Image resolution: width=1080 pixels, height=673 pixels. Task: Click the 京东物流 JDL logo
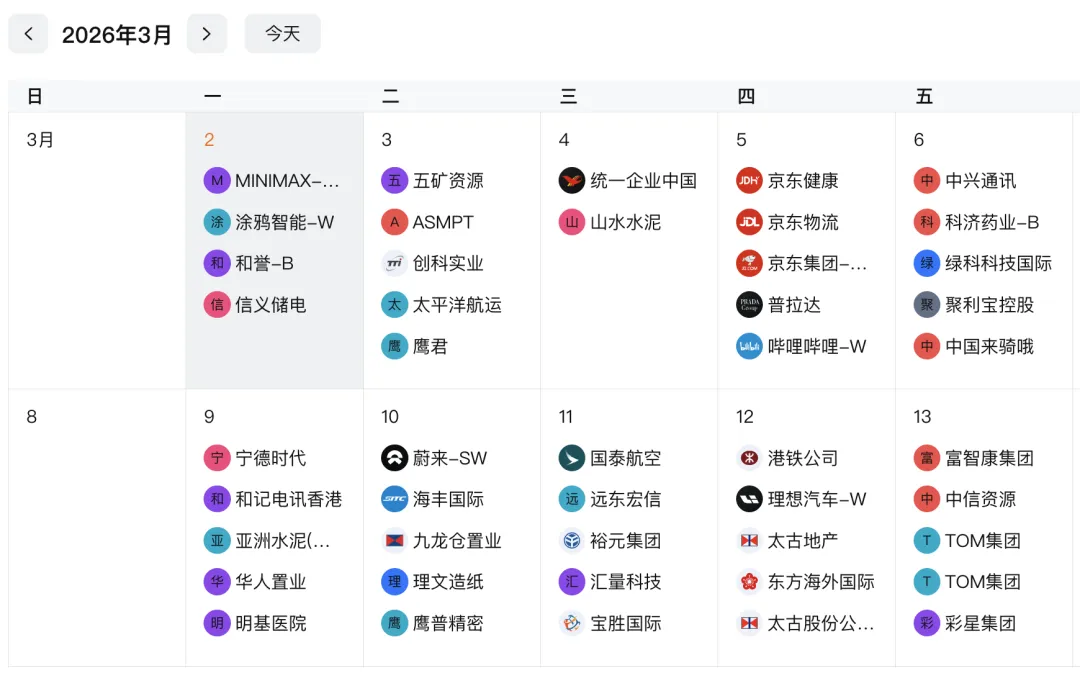coord(749,222)
